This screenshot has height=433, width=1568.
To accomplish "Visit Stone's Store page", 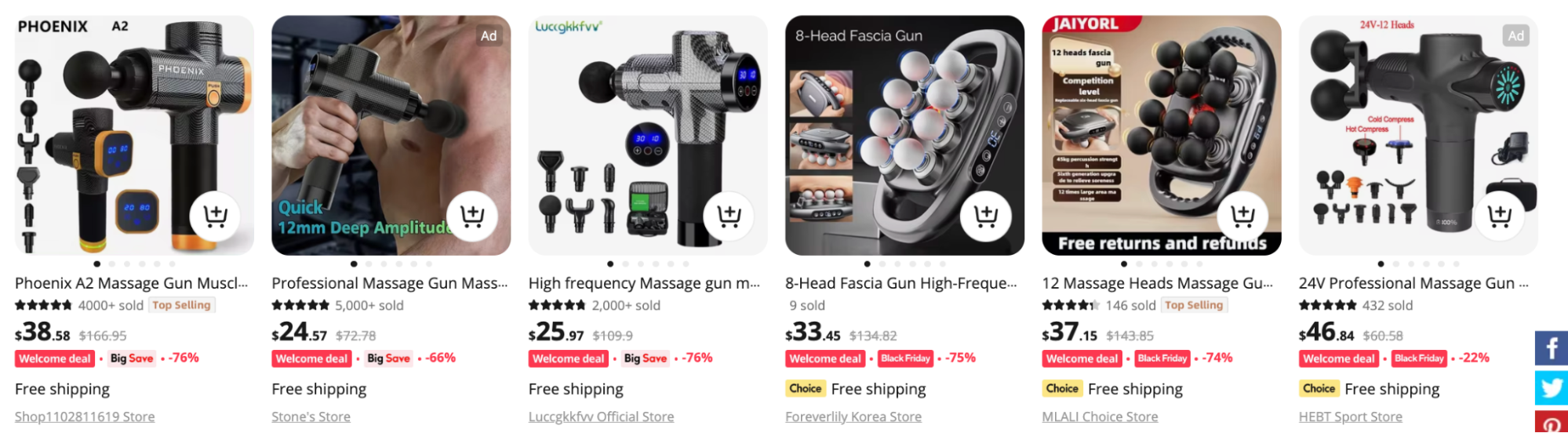I will [311, 417].
